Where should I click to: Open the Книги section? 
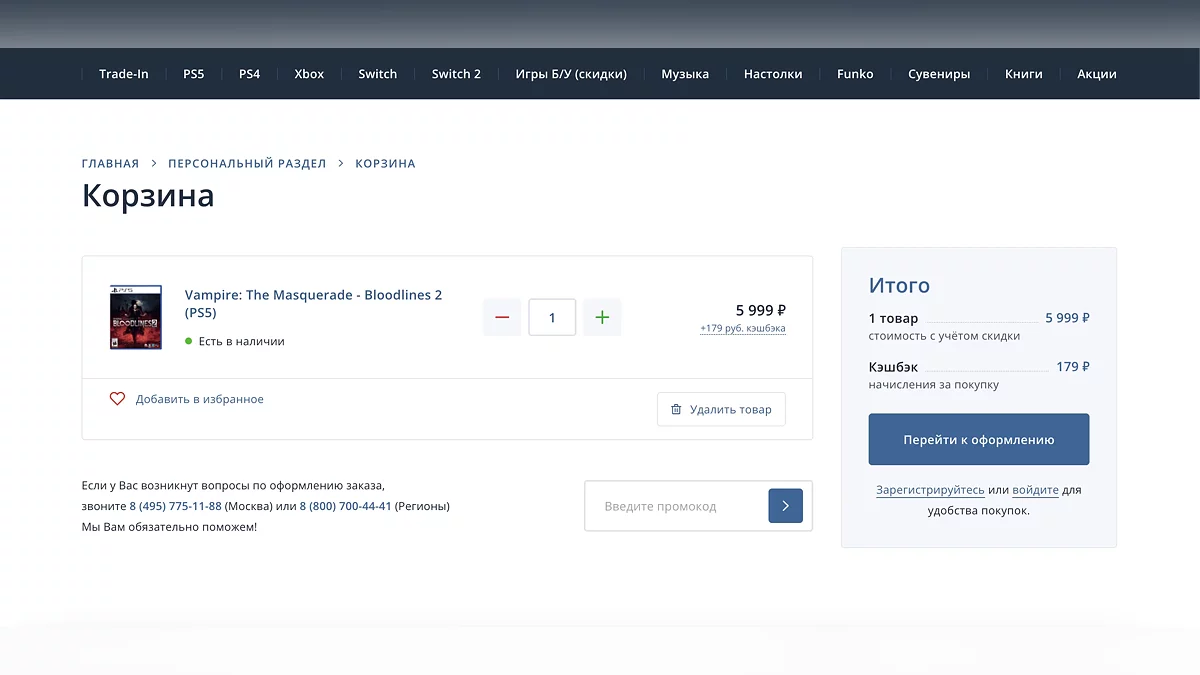coord(1024,74)
